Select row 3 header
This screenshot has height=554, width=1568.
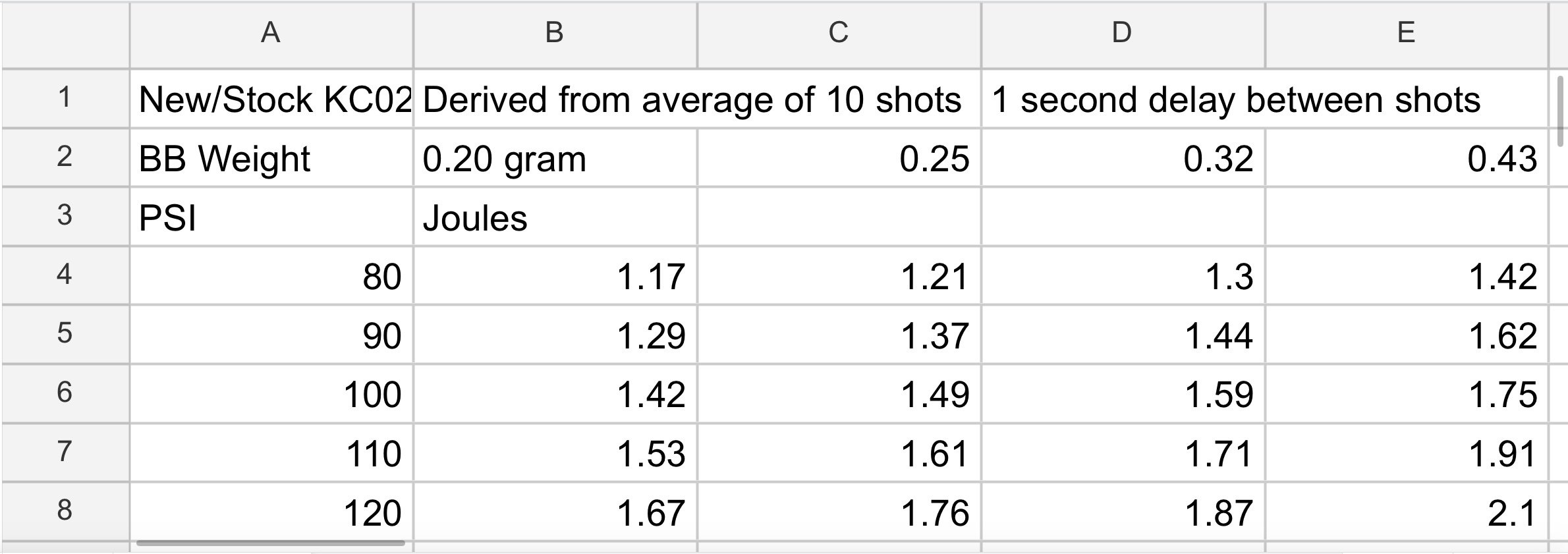tap(65, 216)
